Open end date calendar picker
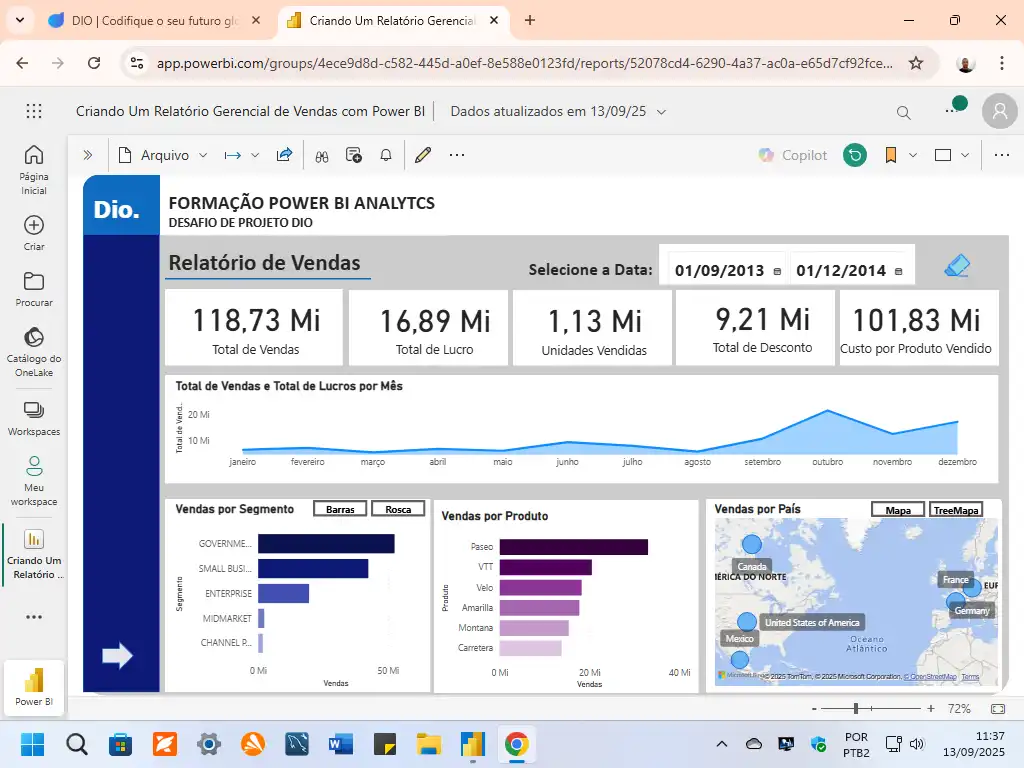The image size is (1024, 768). point(899,271)
